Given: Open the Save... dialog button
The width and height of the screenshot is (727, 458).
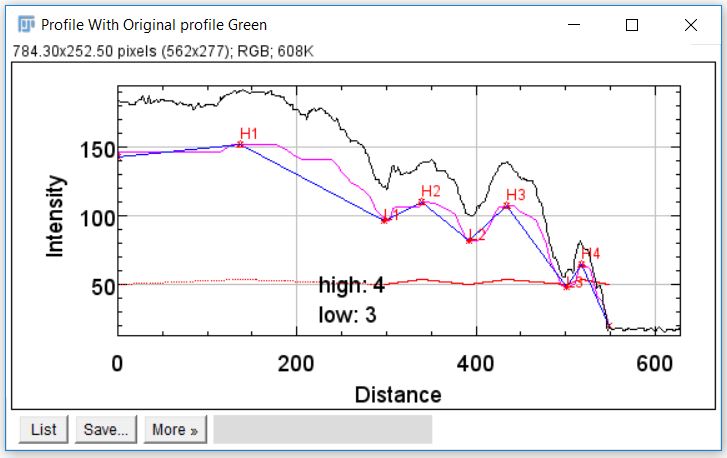Looking at the screenshot, I should click(x=106, y=429).
